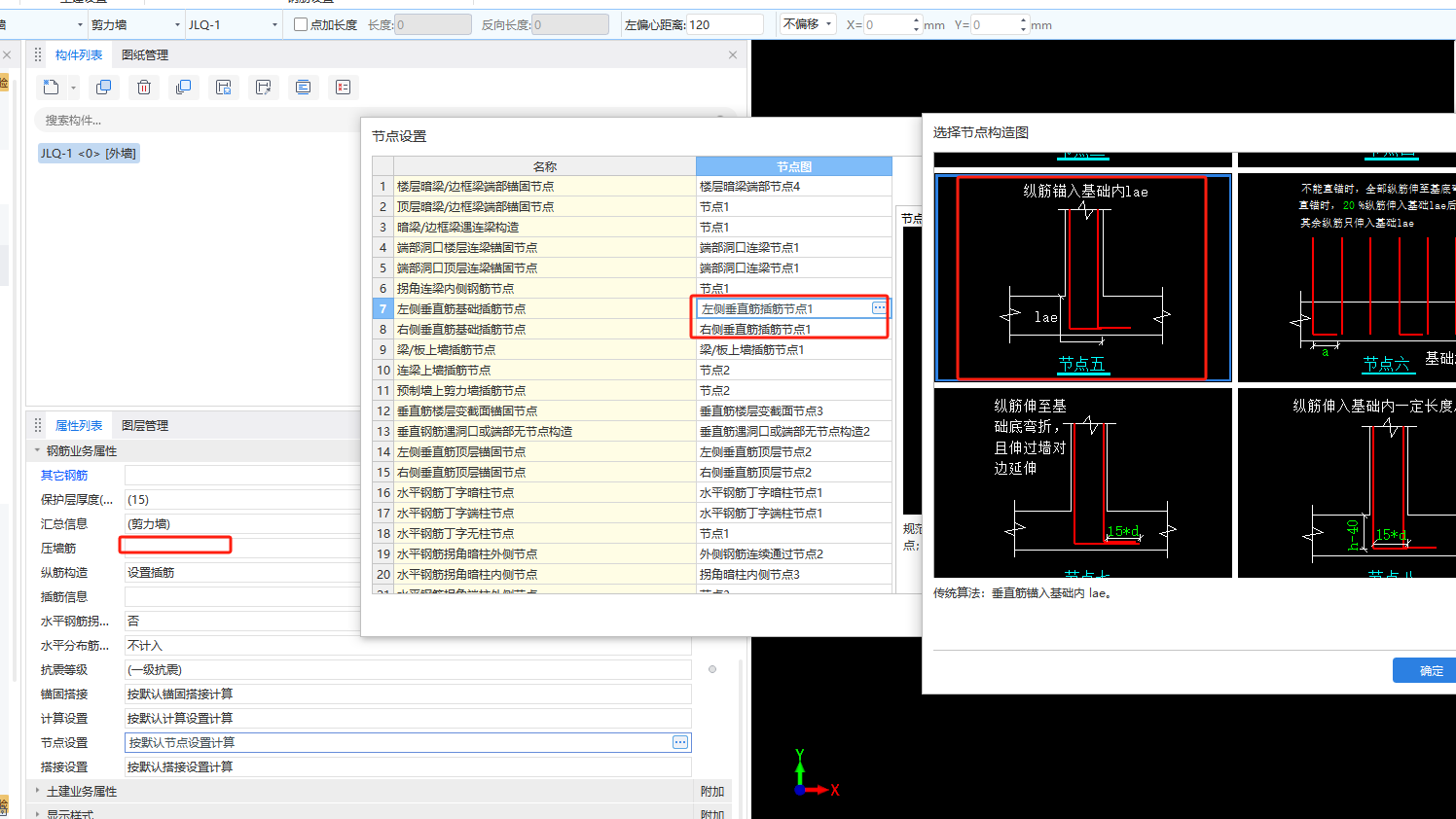Select row 1 楼层暗梁/边框梁端部锚固节点
1456x819 pixels.
(545, 186)
